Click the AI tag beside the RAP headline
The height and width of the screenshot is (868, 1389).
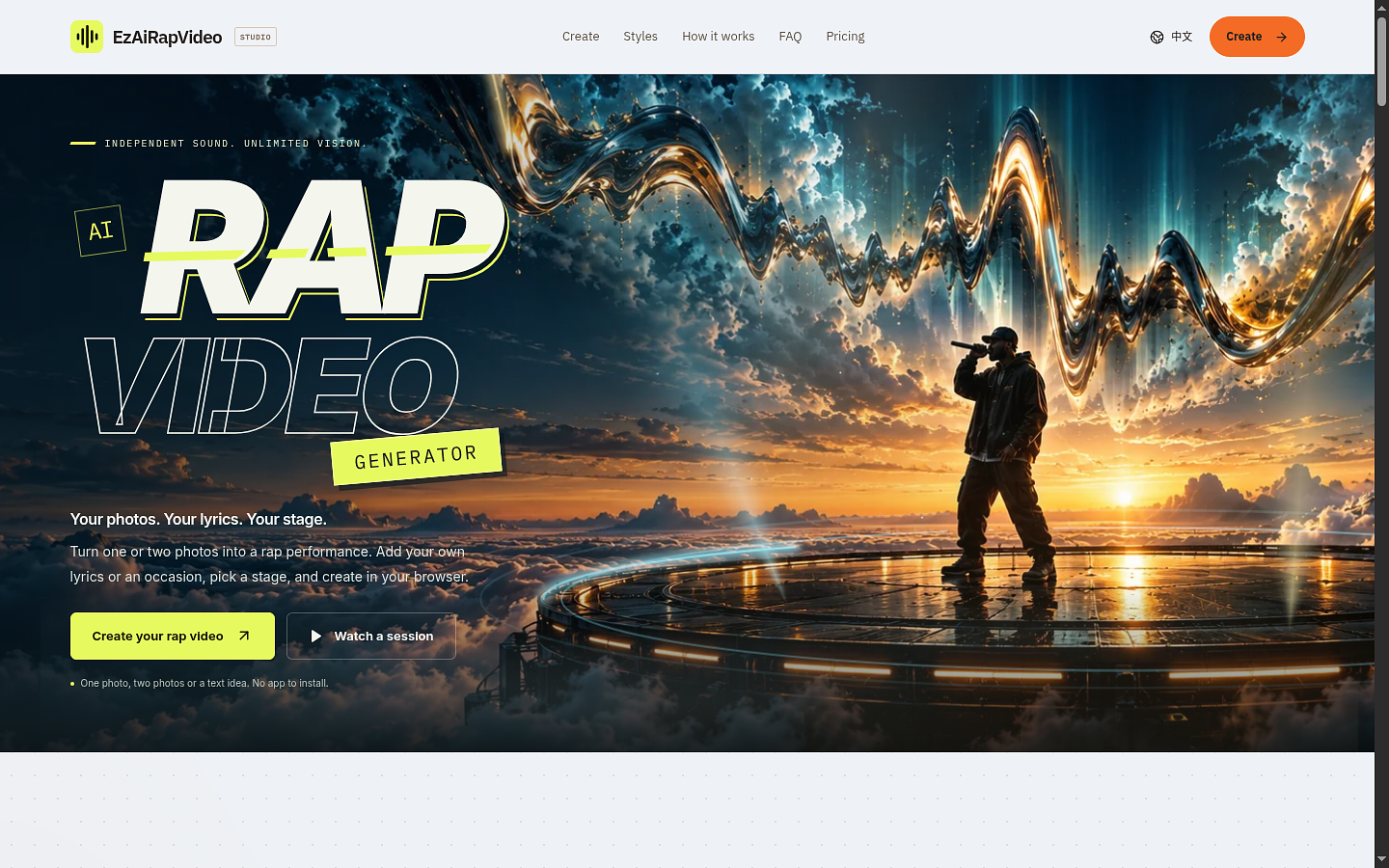tap(101, 231)
